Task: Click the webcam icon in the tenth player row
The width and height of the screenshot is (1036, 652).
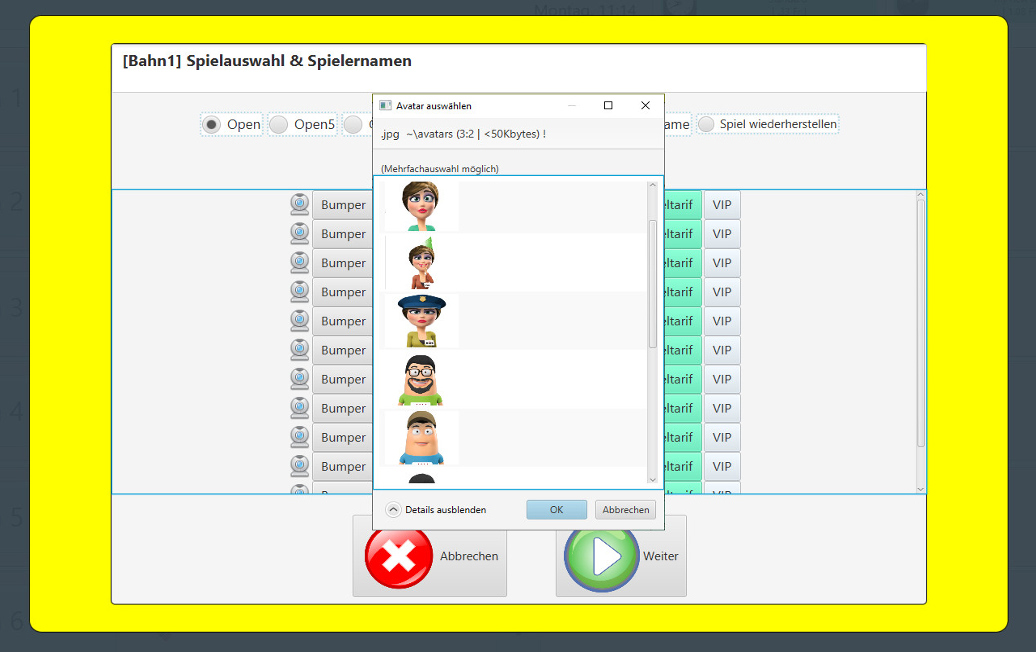Action: tap(299, 466)
